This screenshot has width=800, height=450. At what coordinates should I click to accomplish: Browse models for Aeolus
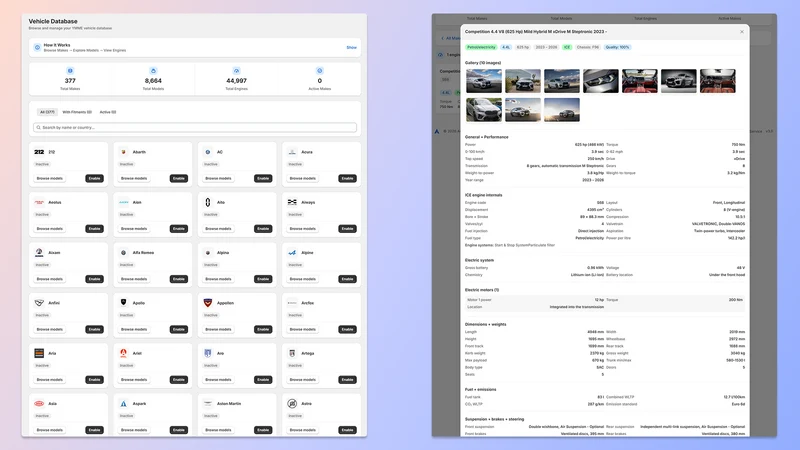(x=49, y=229)
